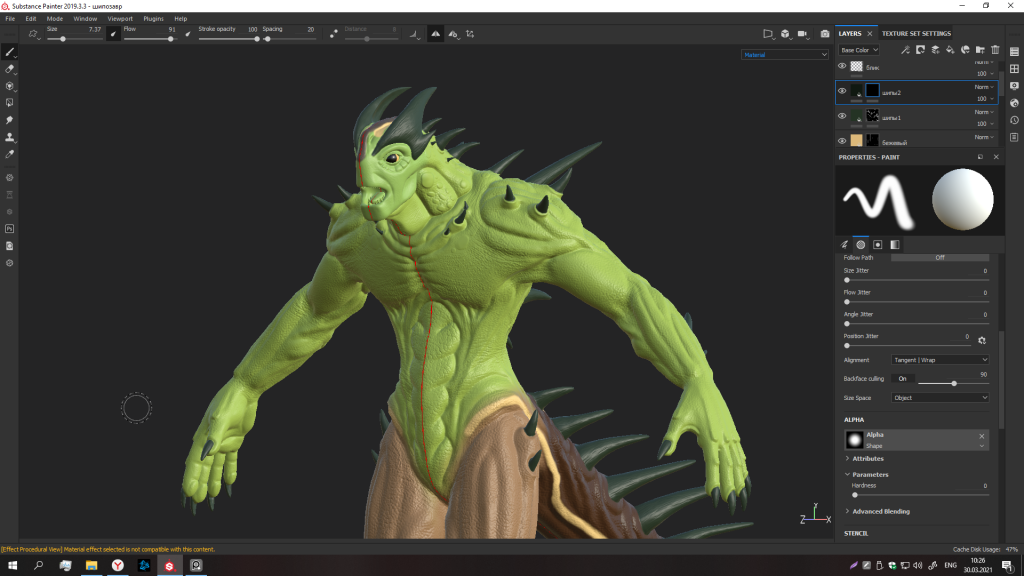Click the Export to Photoshop sidebar icon
The width and height of the screenshot is (1024, 576).
(x=10, y=229)
